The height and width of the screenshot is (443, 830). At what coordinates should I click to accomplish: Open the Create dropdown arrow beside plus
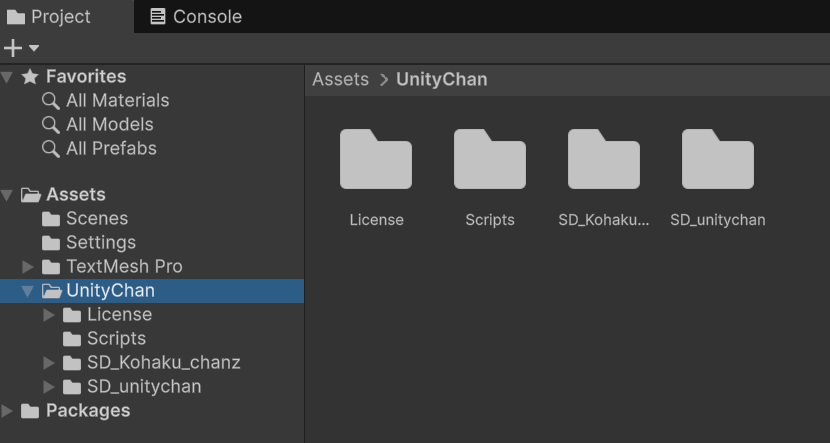34,48
